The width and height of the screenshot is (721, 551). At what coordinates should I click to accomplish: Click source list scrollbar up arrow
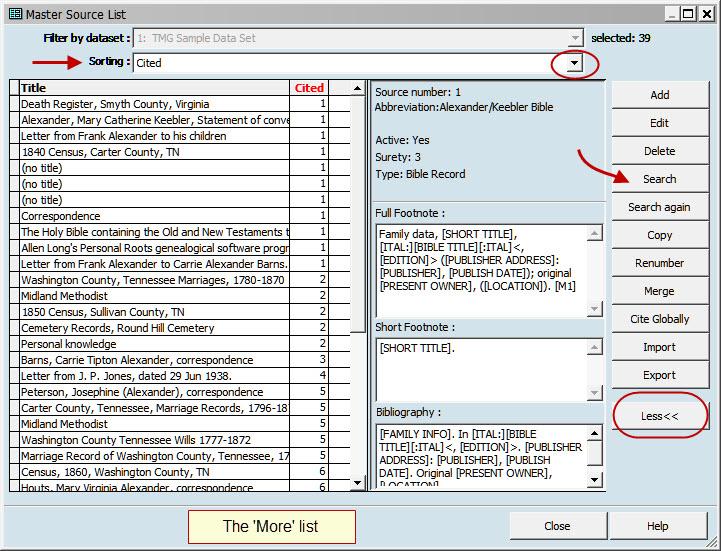point(357,88)
